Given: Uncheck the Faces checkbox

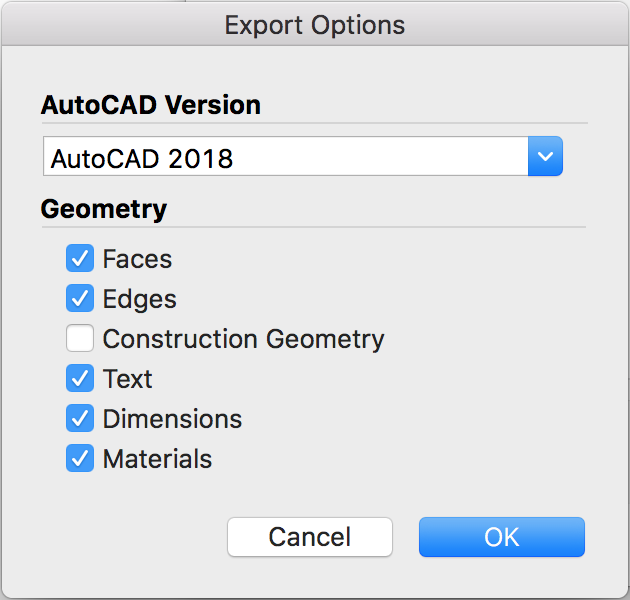Looking at the screenshot, I should 80,259.
